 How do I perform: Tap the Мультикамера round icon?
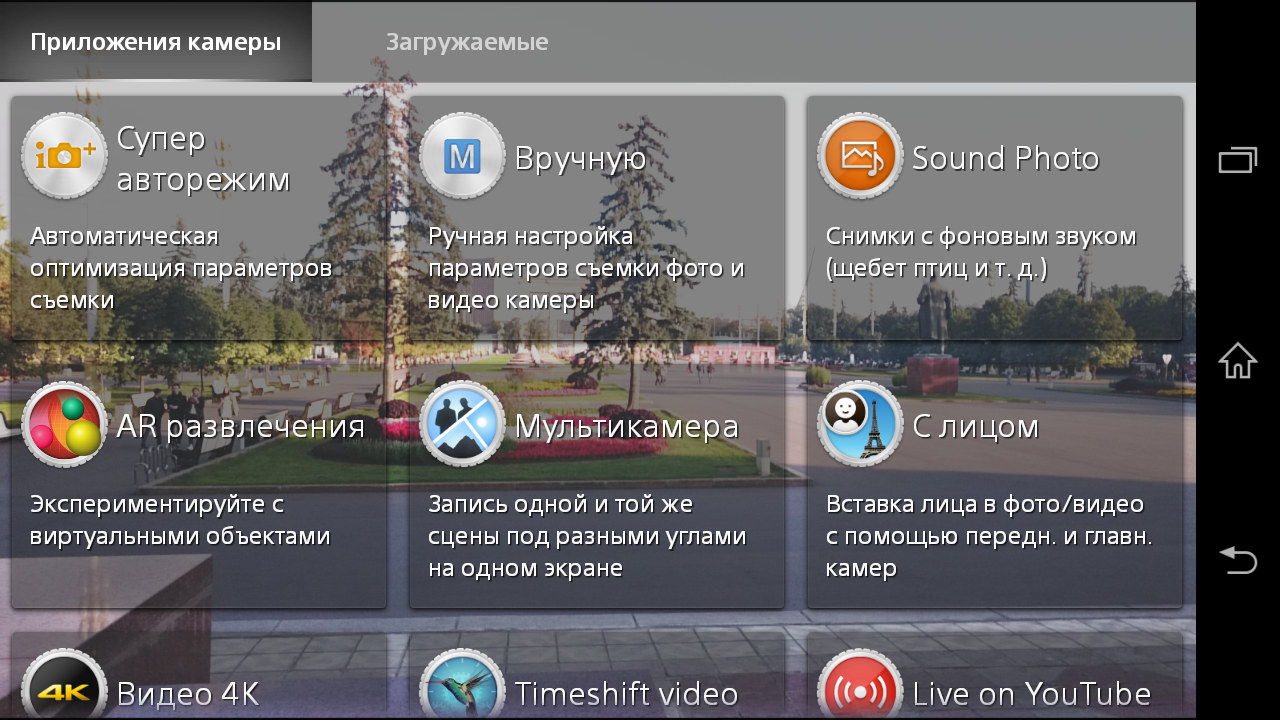click(x=462, y=424)
